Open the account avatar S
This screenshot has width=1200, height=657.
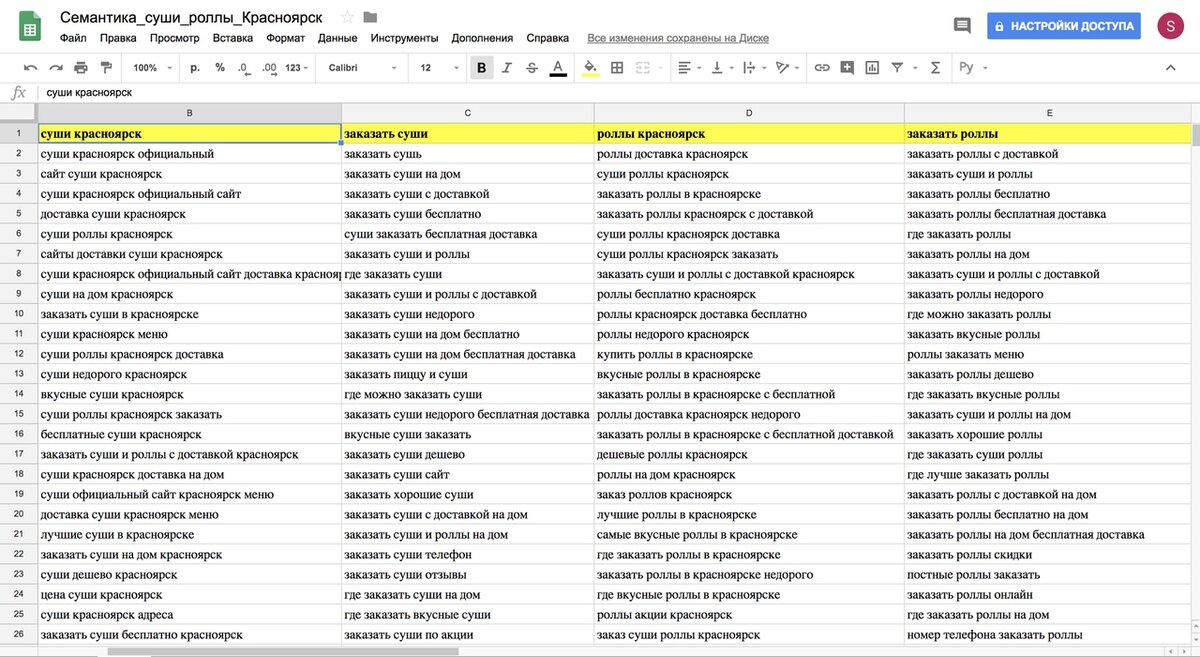coord(1171,26)
